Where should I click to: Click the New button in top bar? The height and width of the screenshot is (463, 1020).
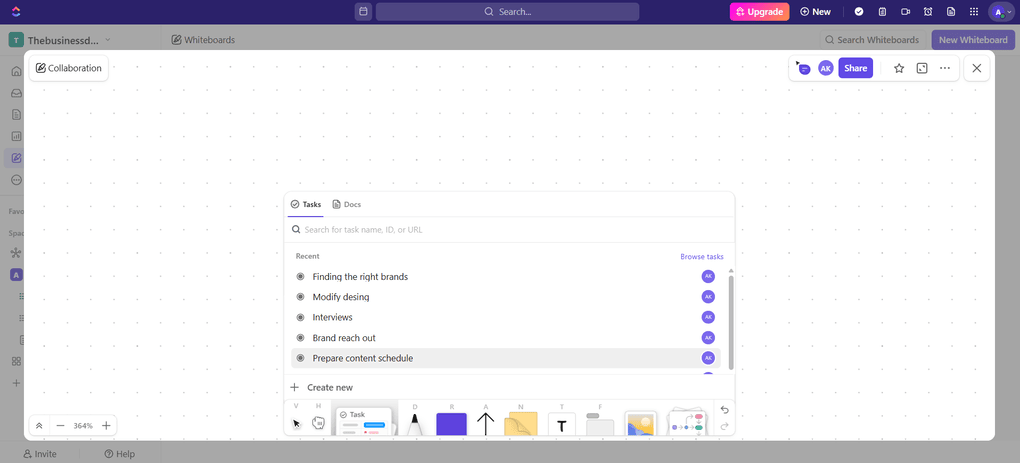pyautogui.click(x=815, y=12)
